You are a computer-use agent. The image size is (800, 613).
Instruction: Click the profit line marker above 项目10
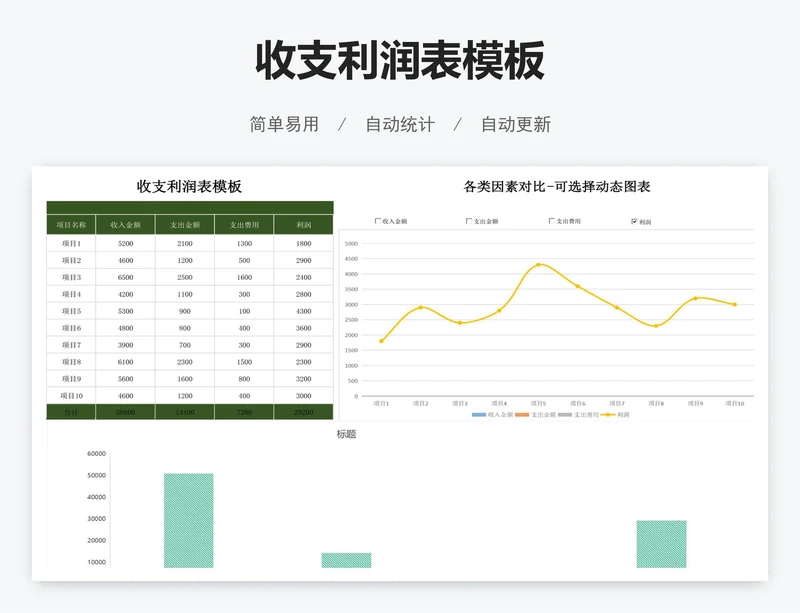tap(735, 304)
